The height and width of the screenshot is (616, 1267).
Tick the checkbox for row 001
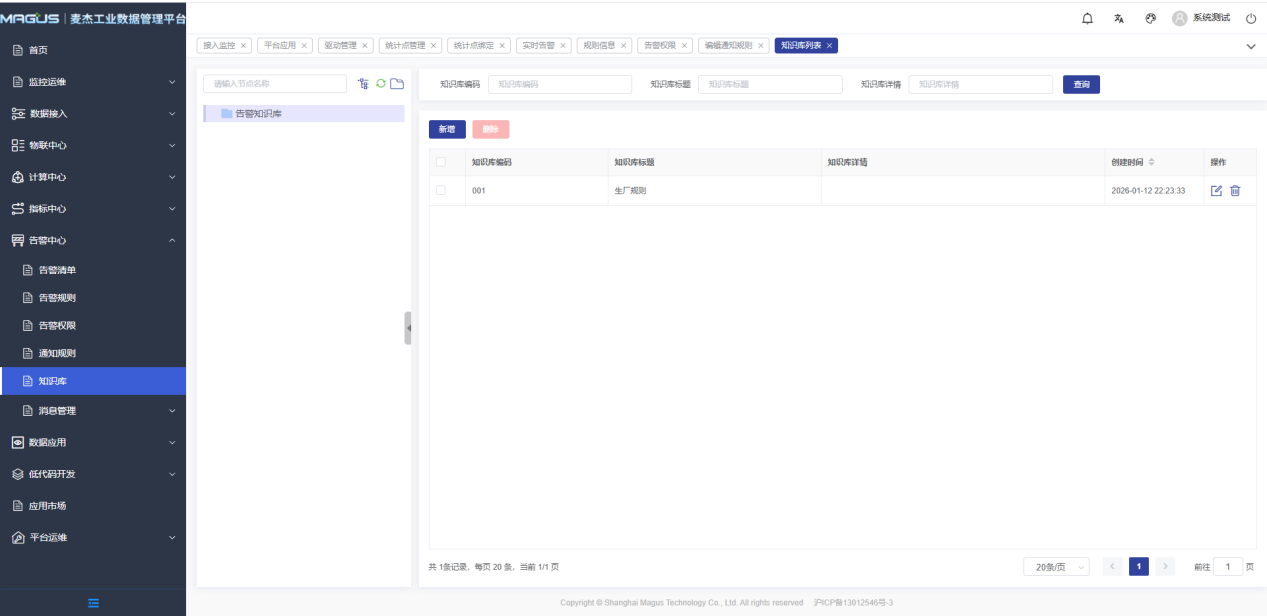pos(441,190)
